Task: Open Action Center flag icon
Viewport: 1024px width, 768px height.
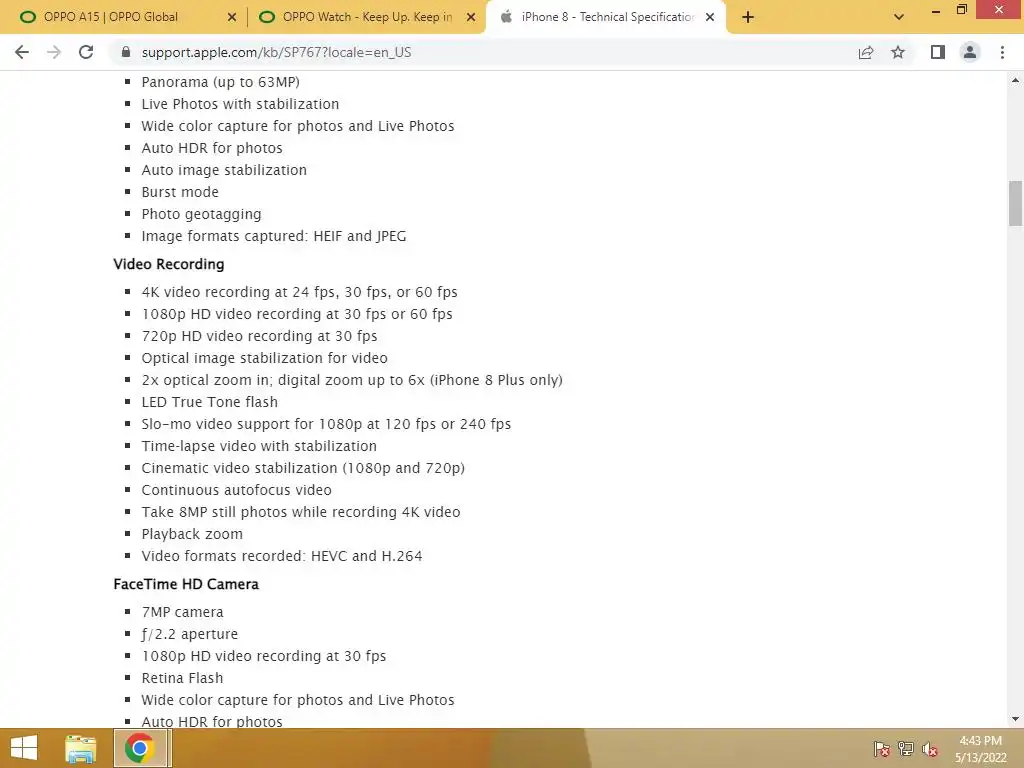Action: tap(881, 749)
